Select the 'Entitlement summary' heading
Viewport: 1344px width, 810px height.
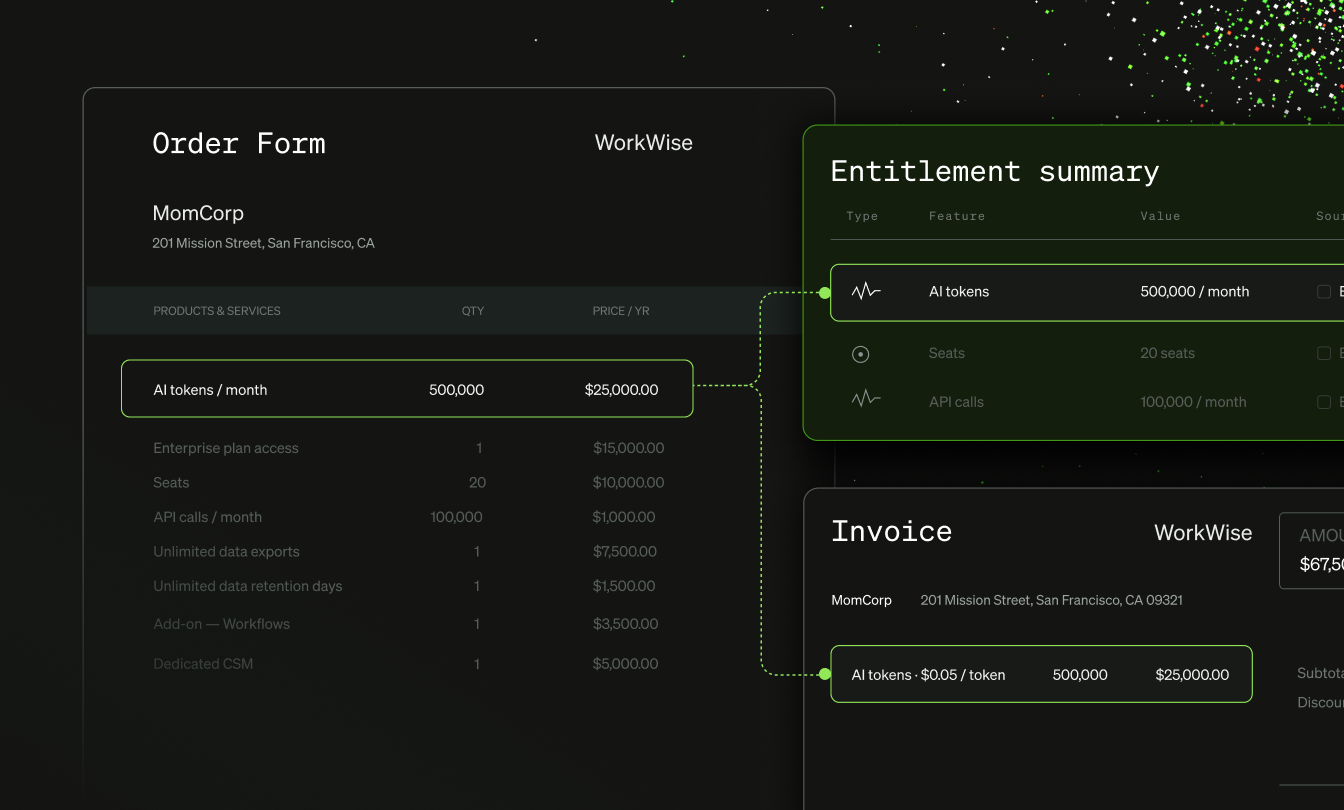[995, 171]
